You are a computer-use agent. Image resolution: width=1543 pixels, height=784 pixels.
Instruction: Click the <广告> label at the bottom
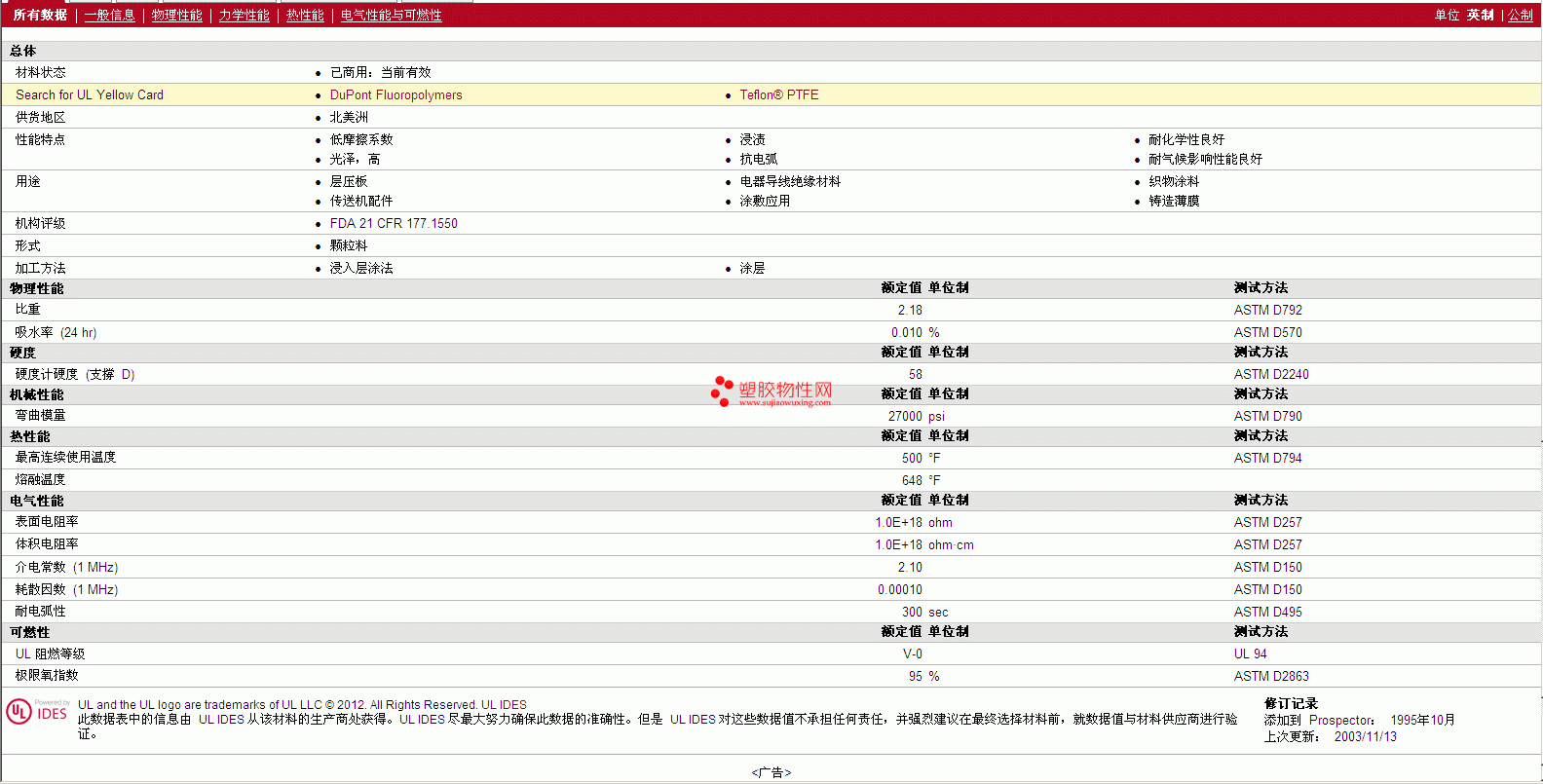pos(771,773)
